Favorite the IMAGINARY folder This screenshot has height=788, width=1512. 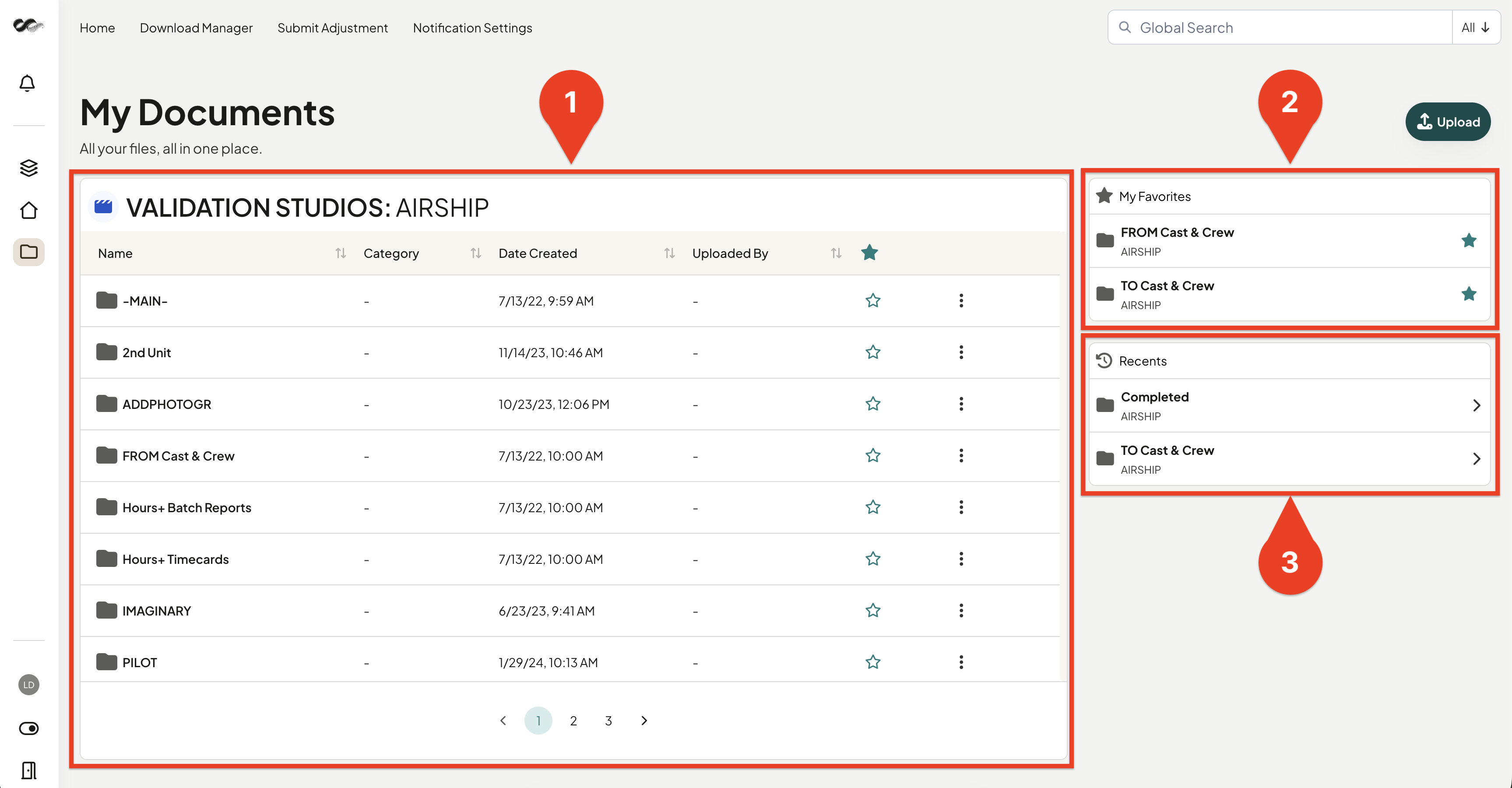pyautogui.click(x=873, y=611)
